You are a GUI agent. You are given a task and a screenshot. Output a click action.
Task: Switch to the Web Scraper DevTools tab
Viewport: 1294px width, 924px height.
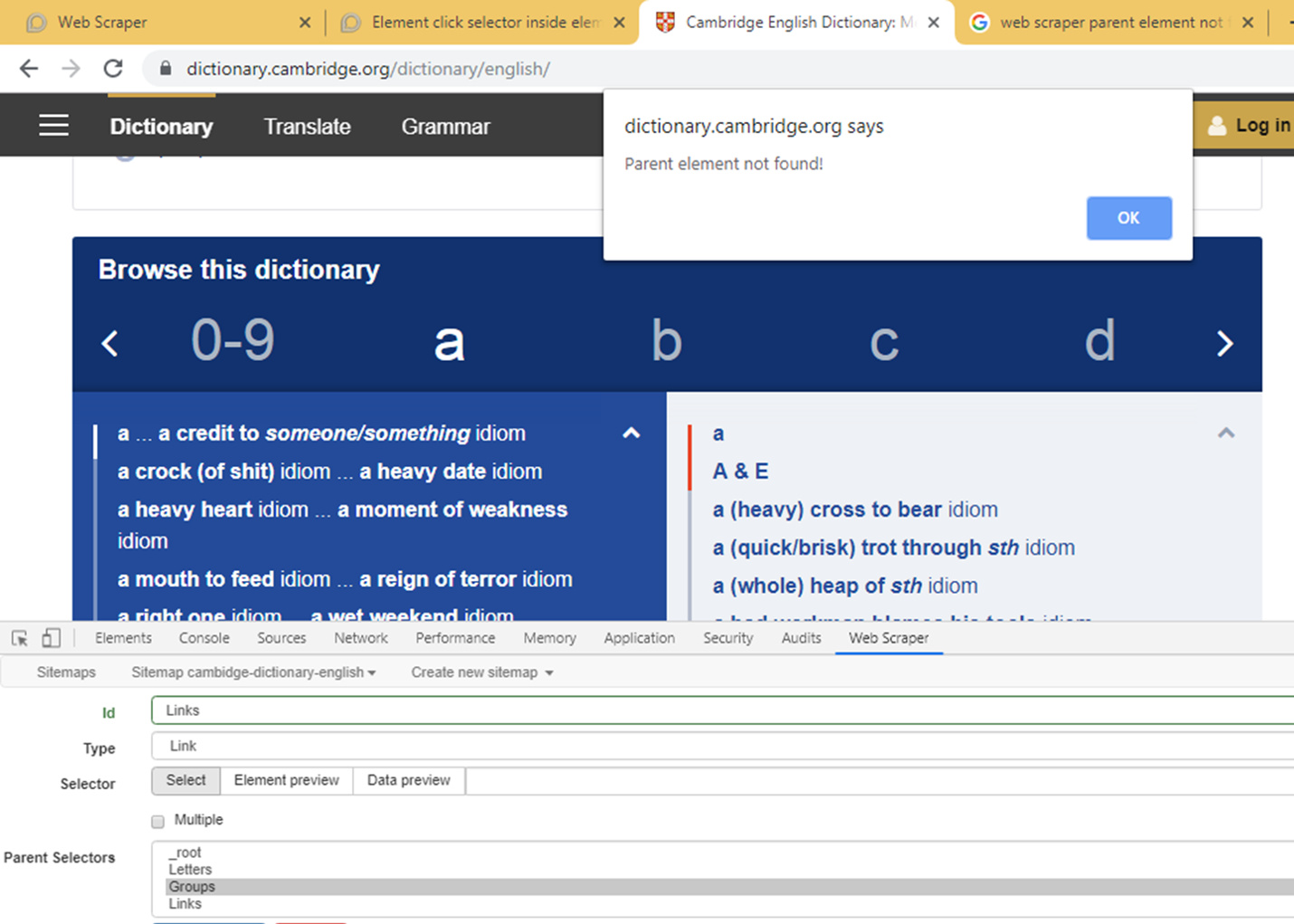(x=889, y=638)
